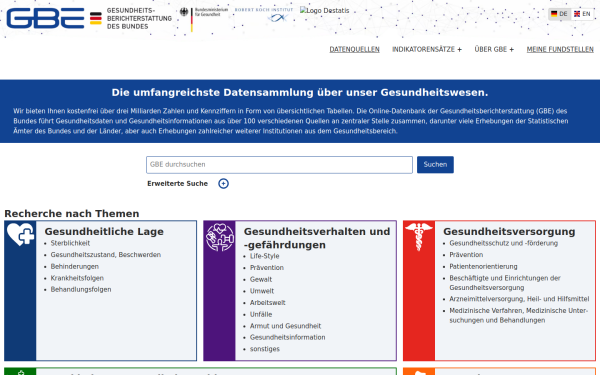
Task: Select the Gewalt topic
Action: 261,280
